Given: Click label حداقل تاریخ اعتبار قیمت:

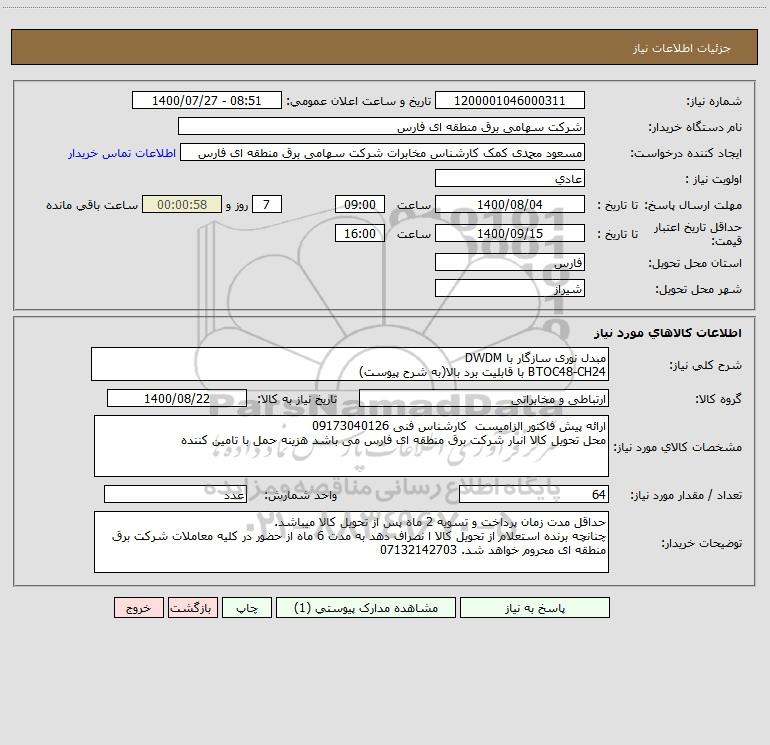Looking at the screenshot, I should coord(698,234).
